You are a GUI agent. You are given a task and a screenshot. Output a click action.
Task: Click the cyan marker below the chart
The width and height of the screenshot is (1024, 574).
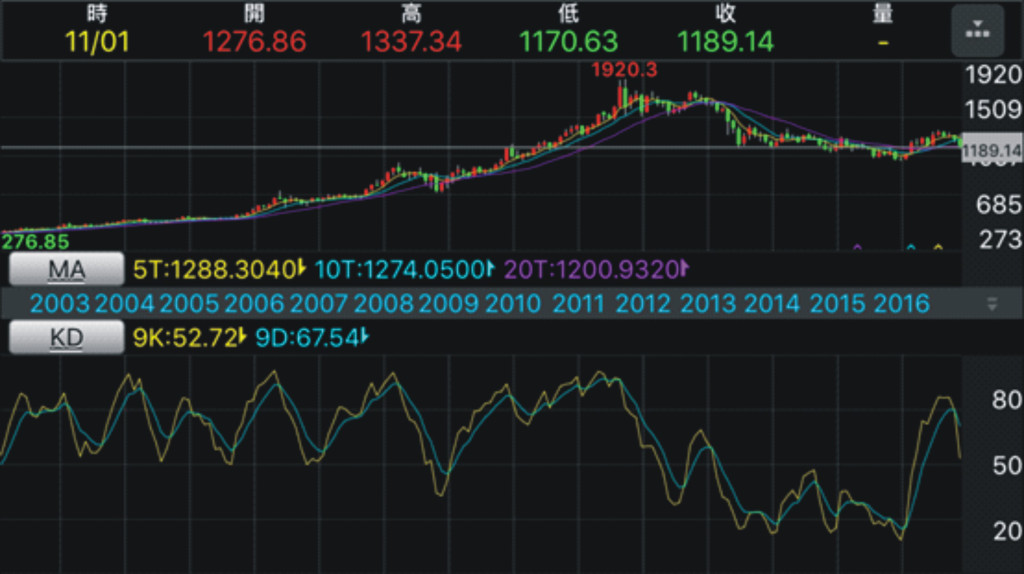pos(911,246)
